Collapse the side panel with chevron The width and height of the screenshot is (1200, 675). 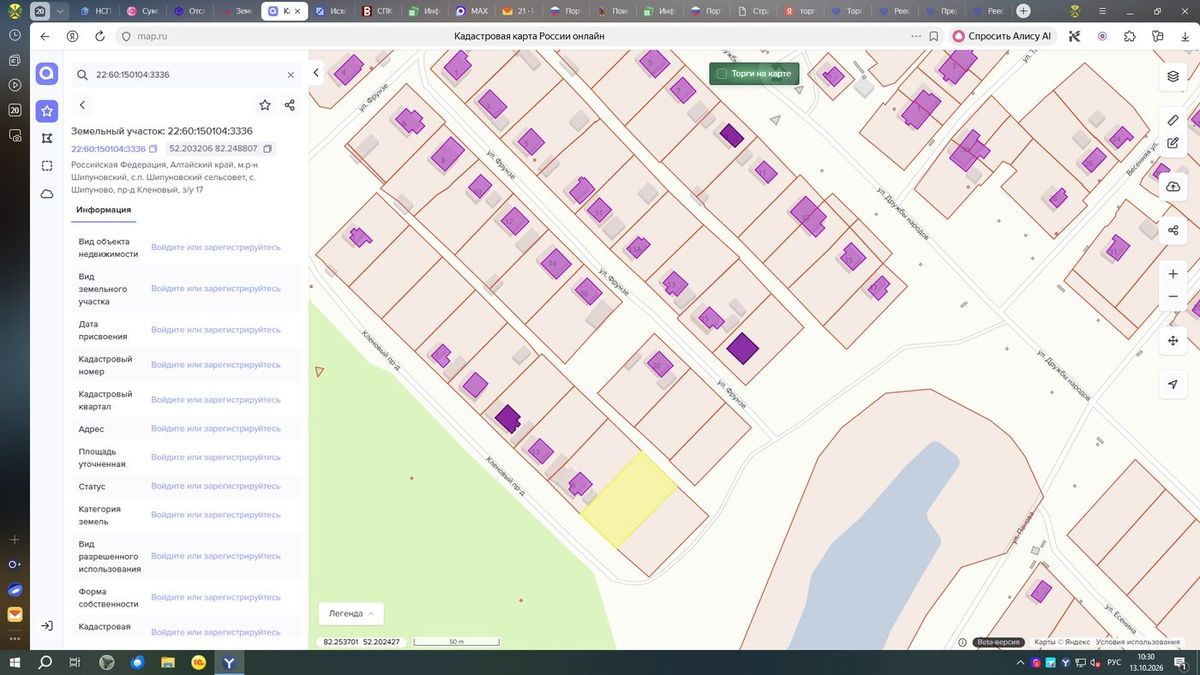click(315, 73)
